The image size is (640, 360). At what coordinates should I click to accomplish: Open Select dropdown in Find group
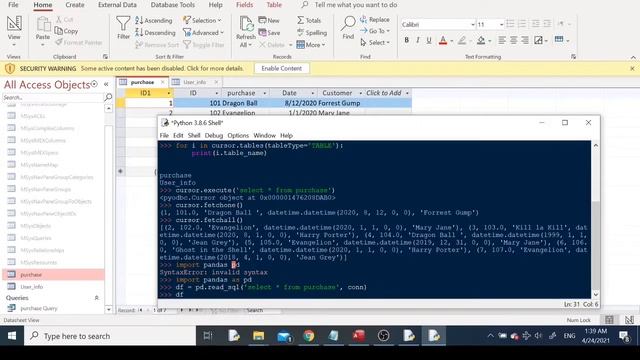[x=375, y=42]
